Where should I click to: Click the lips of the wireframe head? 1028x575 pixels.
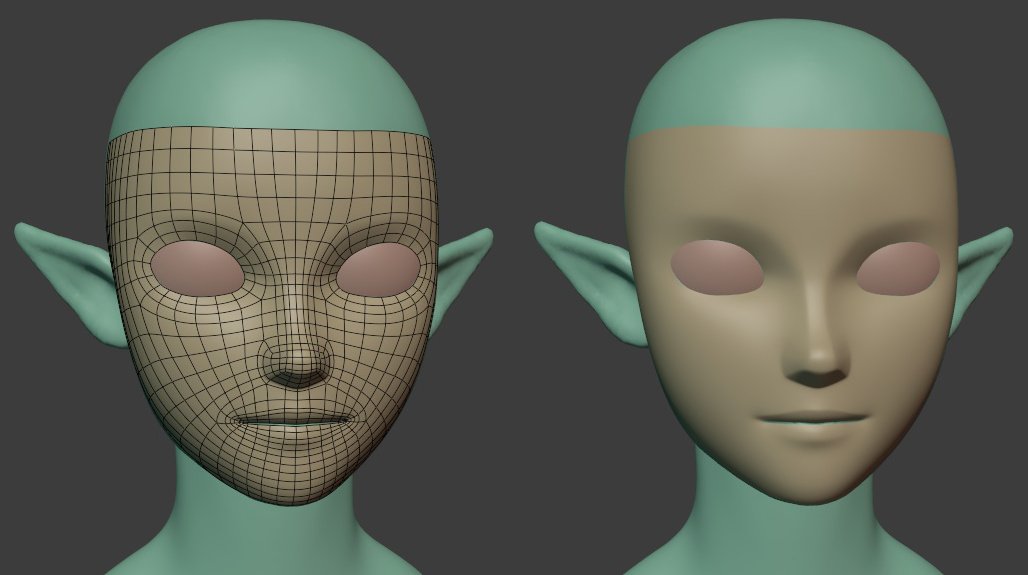tap(296, 420)
